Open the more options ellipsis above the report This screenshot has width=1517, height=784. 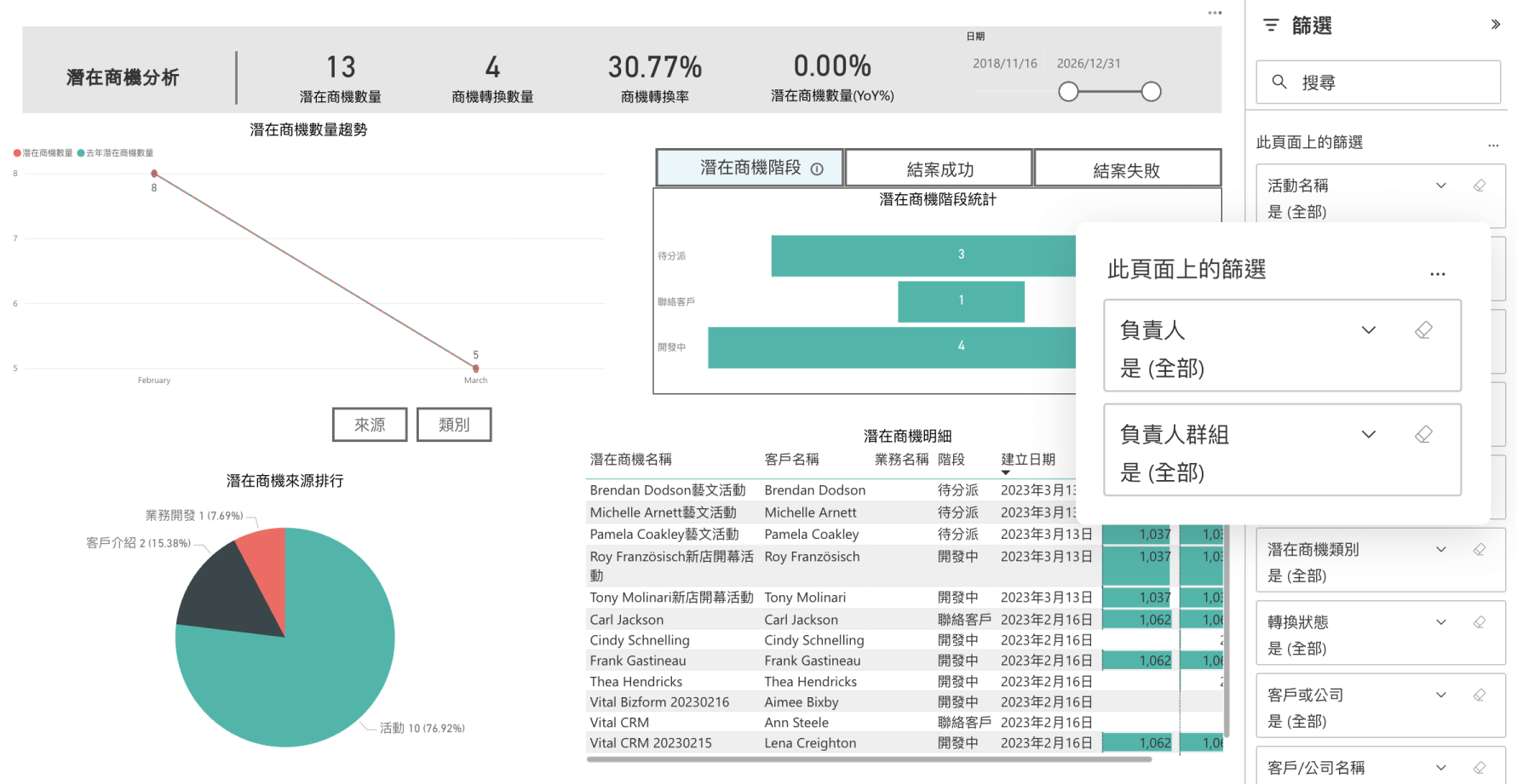point(1215,13)
